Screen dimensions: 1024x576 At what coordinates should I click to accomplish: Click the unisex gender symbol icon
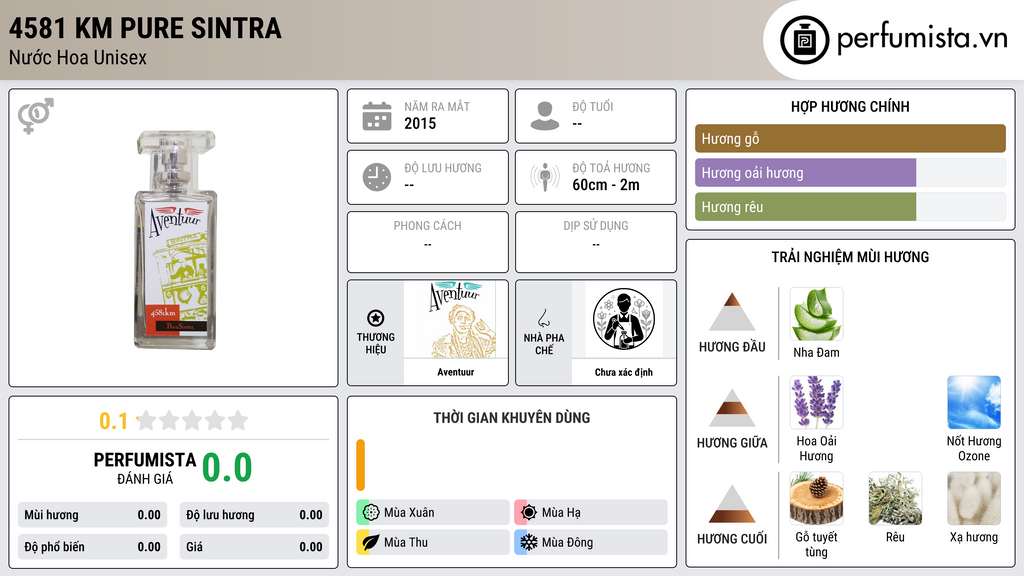click(35, 116)
